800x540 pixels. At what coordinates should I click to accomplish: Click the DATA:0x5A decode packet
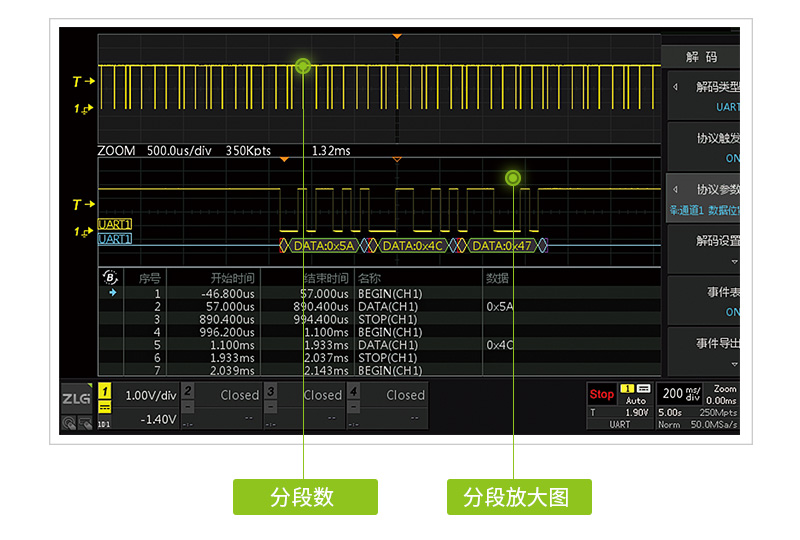pyautogui.click(x=324, y=246)
